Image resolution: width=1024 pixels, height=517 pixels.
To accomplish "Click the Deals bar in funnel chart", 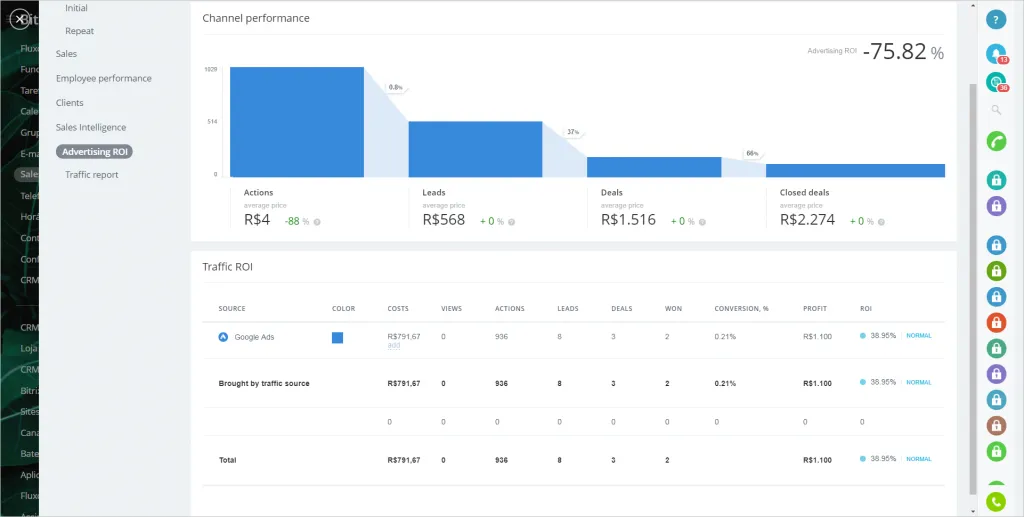I will (x=654, y=167).
